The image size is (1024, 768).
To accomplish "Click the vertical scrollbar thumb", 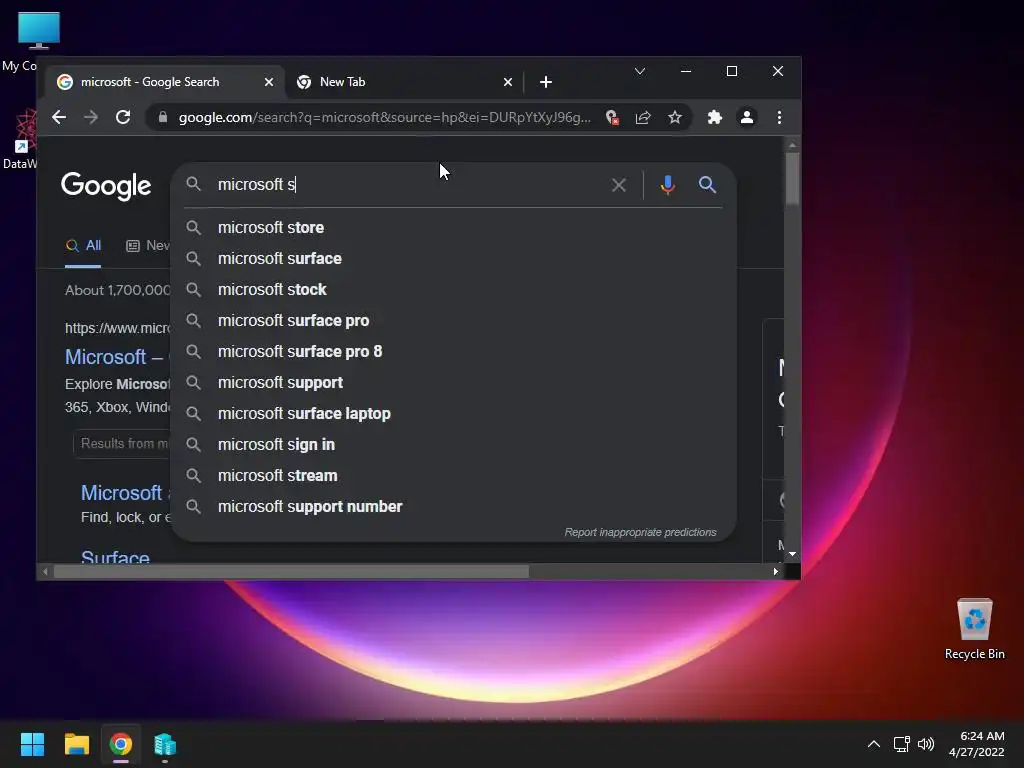I will click(792, 178).
